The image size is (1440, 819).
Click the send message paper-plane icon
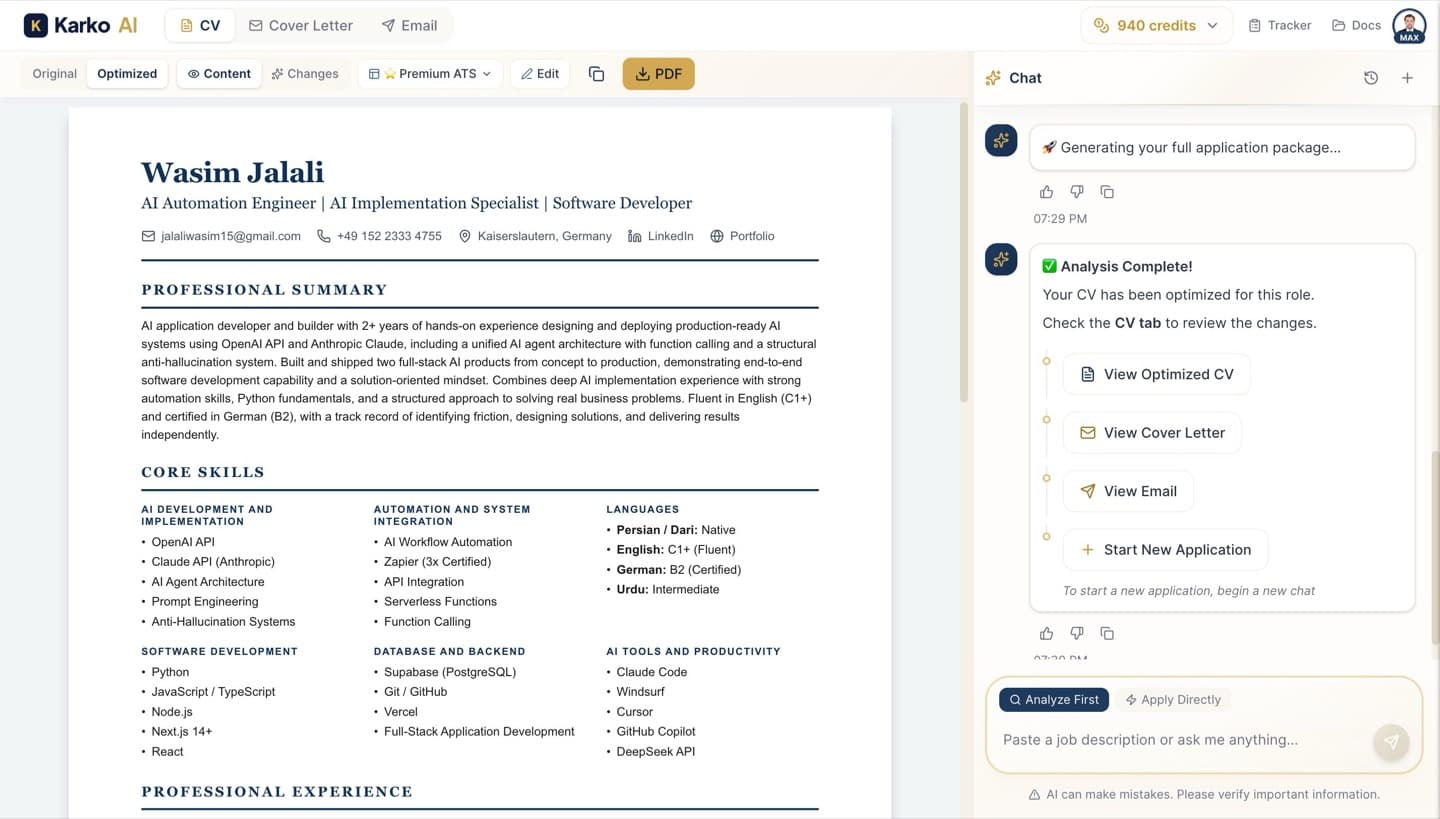1391,741
